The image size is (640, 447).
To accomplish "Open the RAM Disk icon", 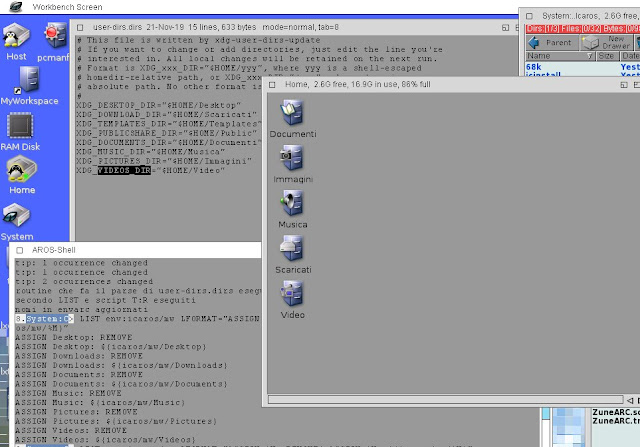I will [20, 132].
